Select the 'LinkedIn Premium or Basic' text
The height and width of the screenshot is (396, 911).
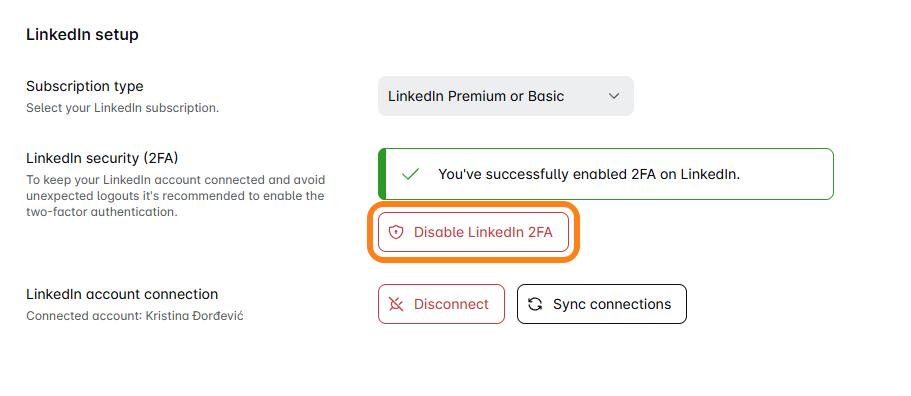tap(476, 96)
